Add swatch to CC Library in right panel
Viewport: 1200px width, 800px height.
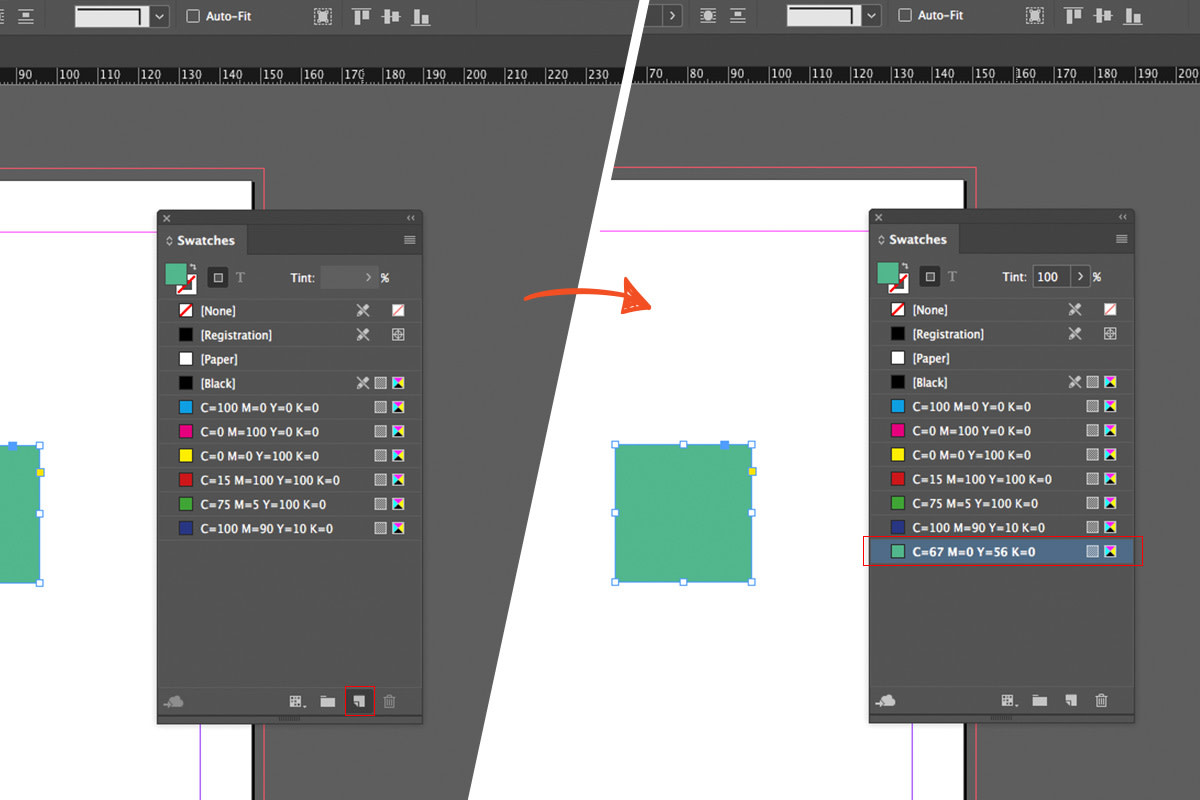pyautogui.click(x=885, y=701)
